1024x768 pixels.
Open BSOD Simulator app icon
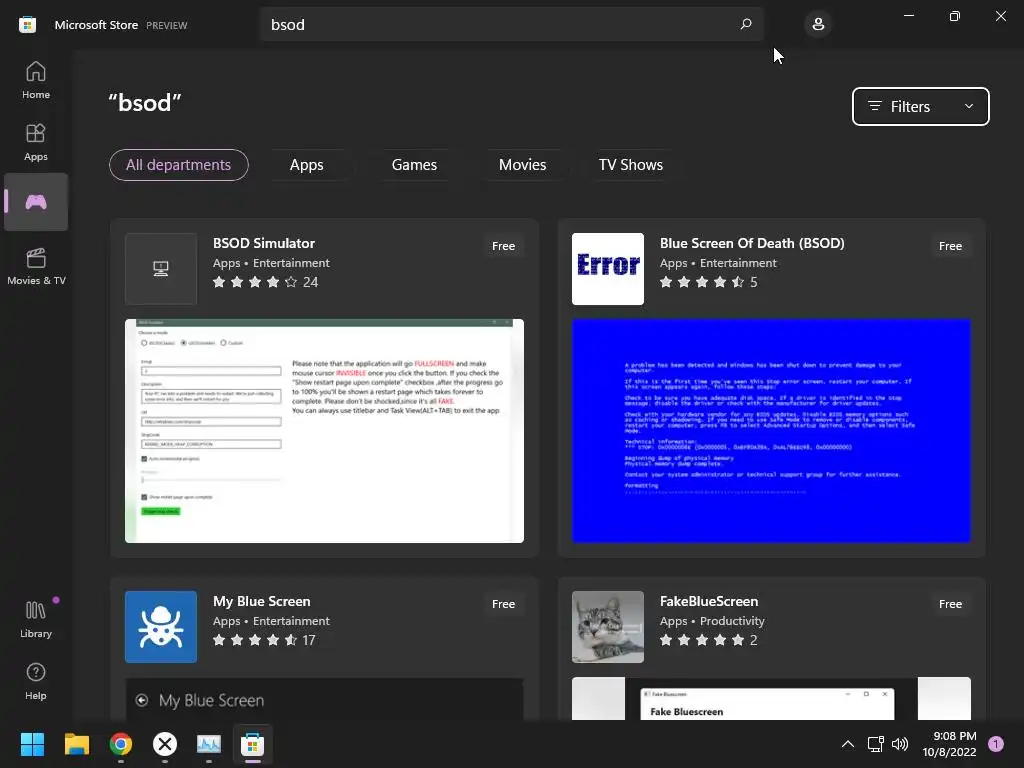pos(161,268)
